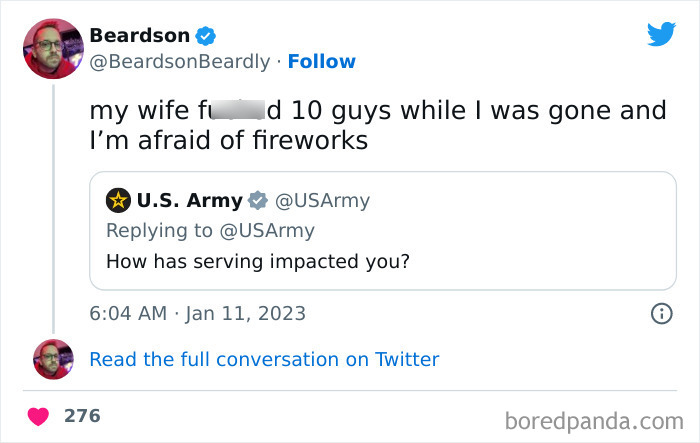
Task: Click the small avatar beside the conversation link
Action: [x=52, y=359]
